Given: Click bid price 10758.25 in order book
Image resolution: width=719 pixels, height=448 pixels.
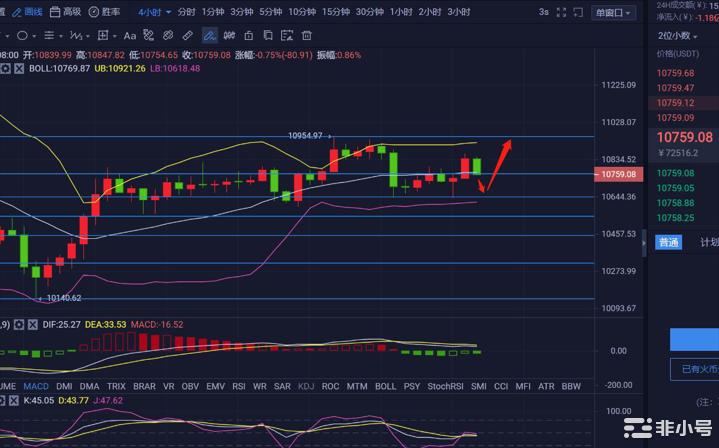Looking at the screenshot, I should 675,218.
